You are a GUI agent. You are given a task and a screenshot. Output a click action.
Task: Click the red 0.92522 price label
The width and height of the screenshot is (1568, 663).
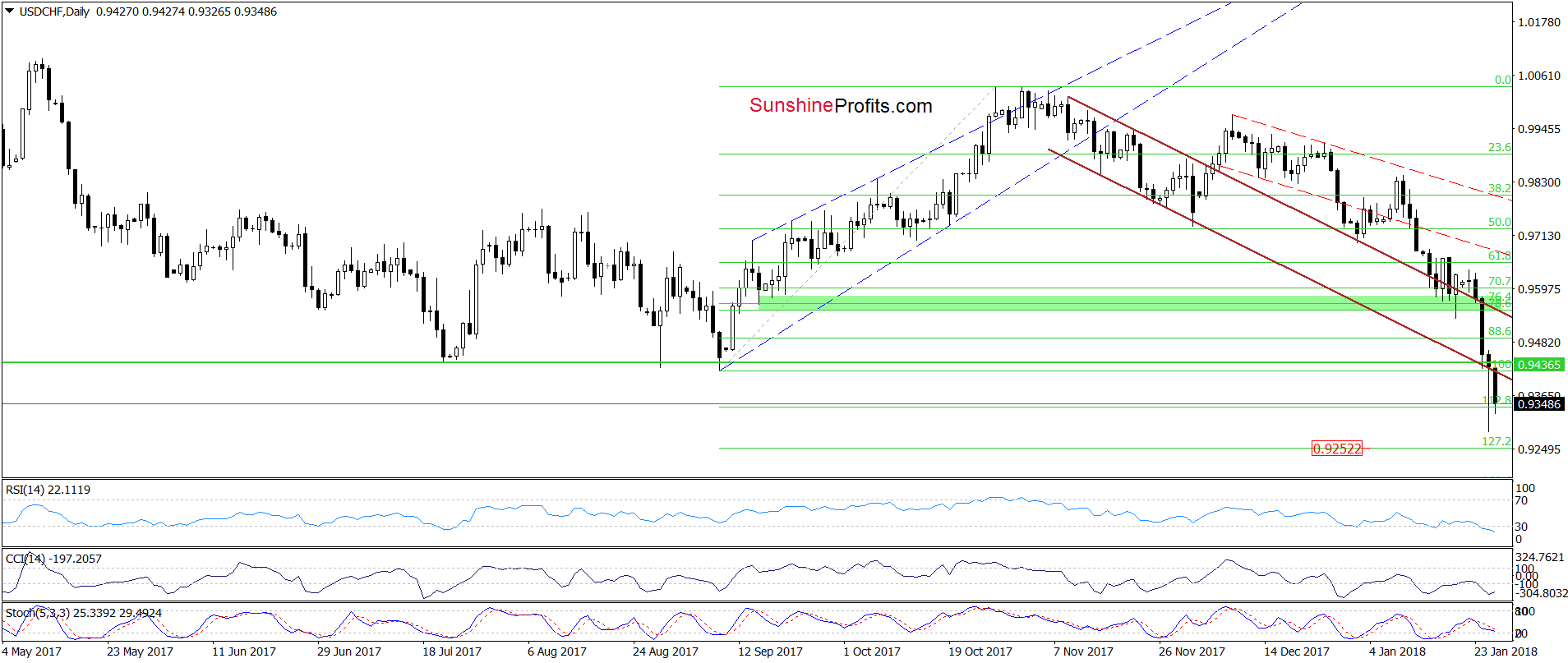click(x=1337, y=449)
